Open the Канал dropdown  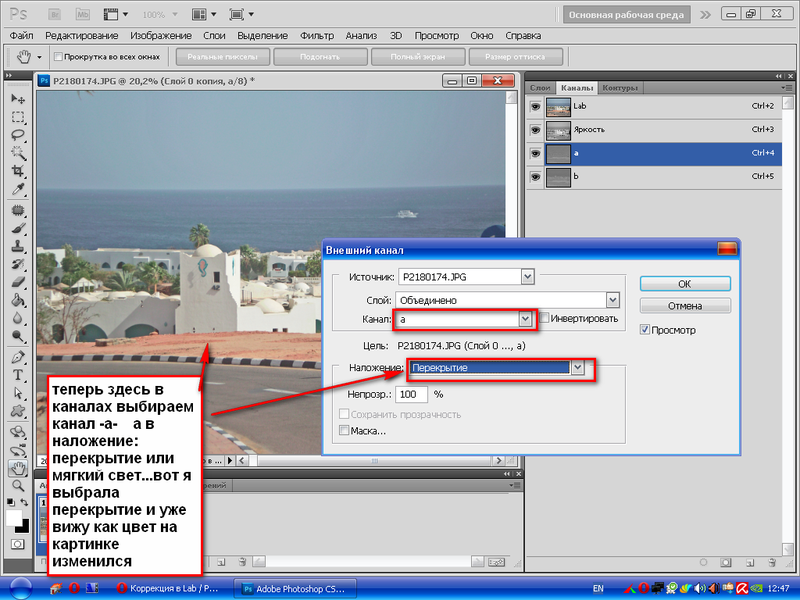pos(525,319)
